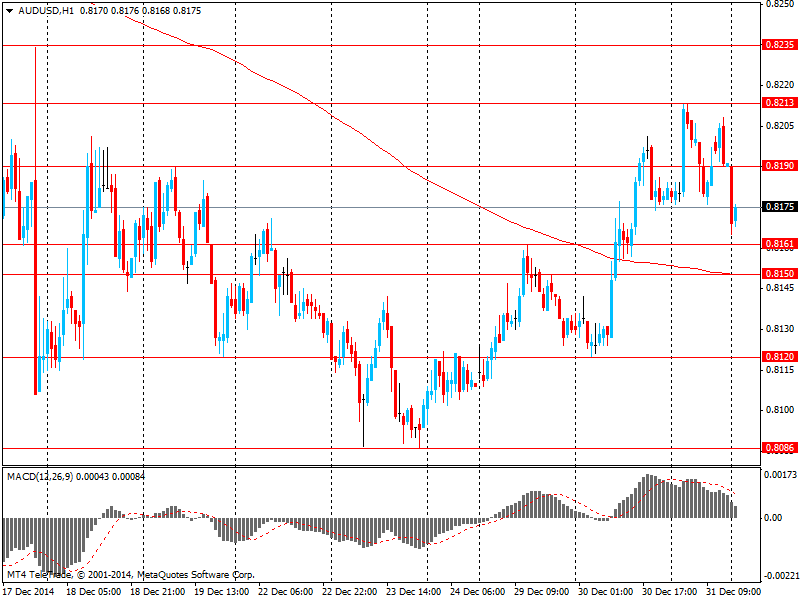Screen dimensions: 800x600
Task: Select the 0.8161 support level label
Action: [x=780, y=244]
